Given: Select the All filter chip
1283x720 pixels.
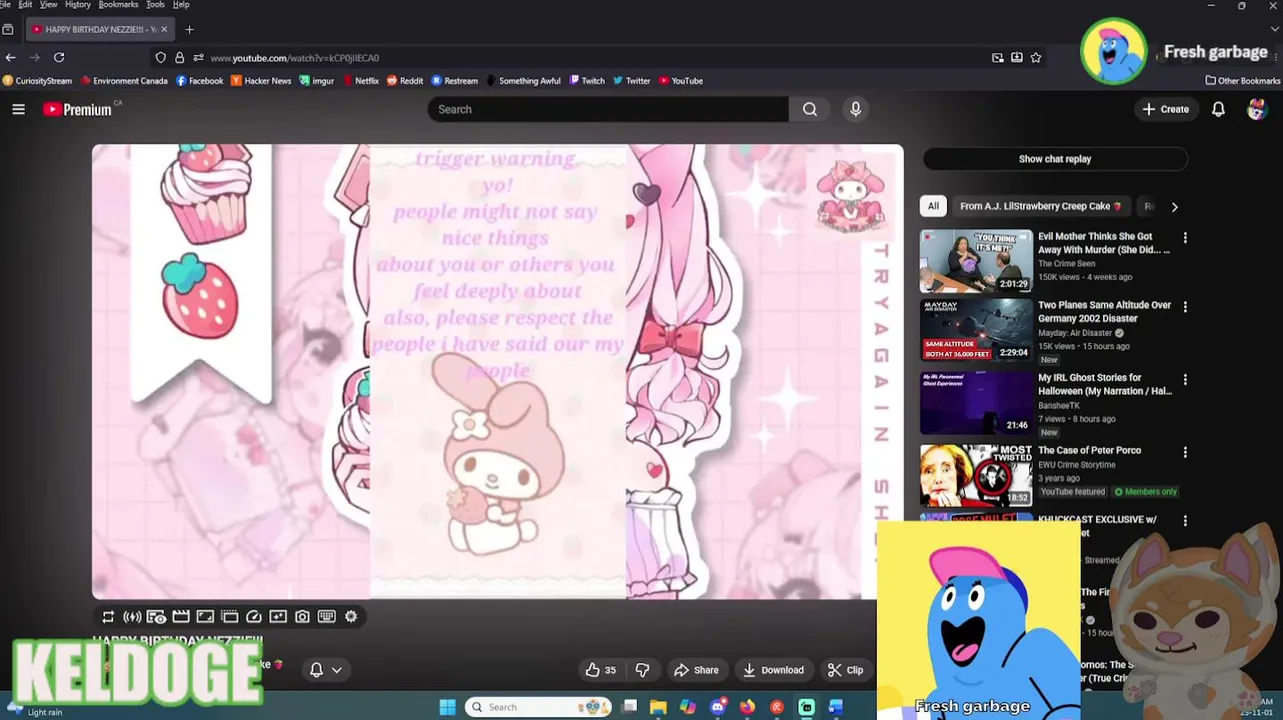Looking at the screenshot, I should pyautogui.click(x=933, y=206).
